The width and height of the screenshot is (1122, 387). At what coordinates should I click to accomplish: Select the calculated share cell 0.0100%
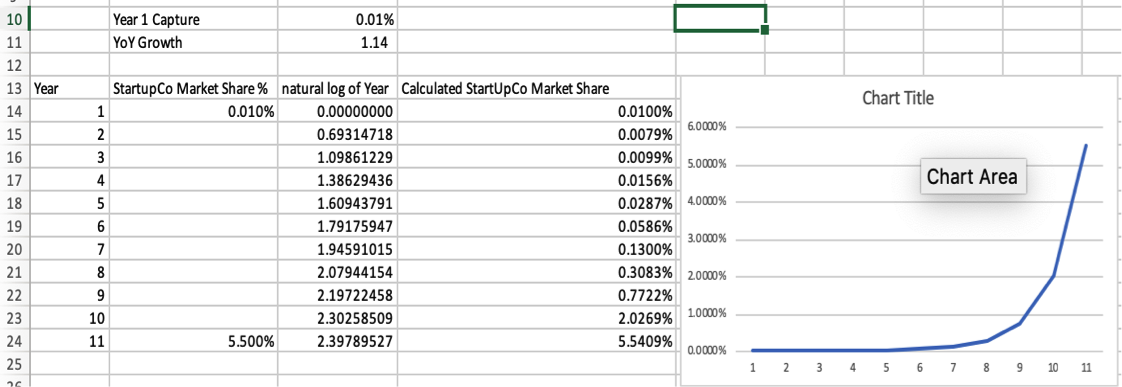coord(536,112)
